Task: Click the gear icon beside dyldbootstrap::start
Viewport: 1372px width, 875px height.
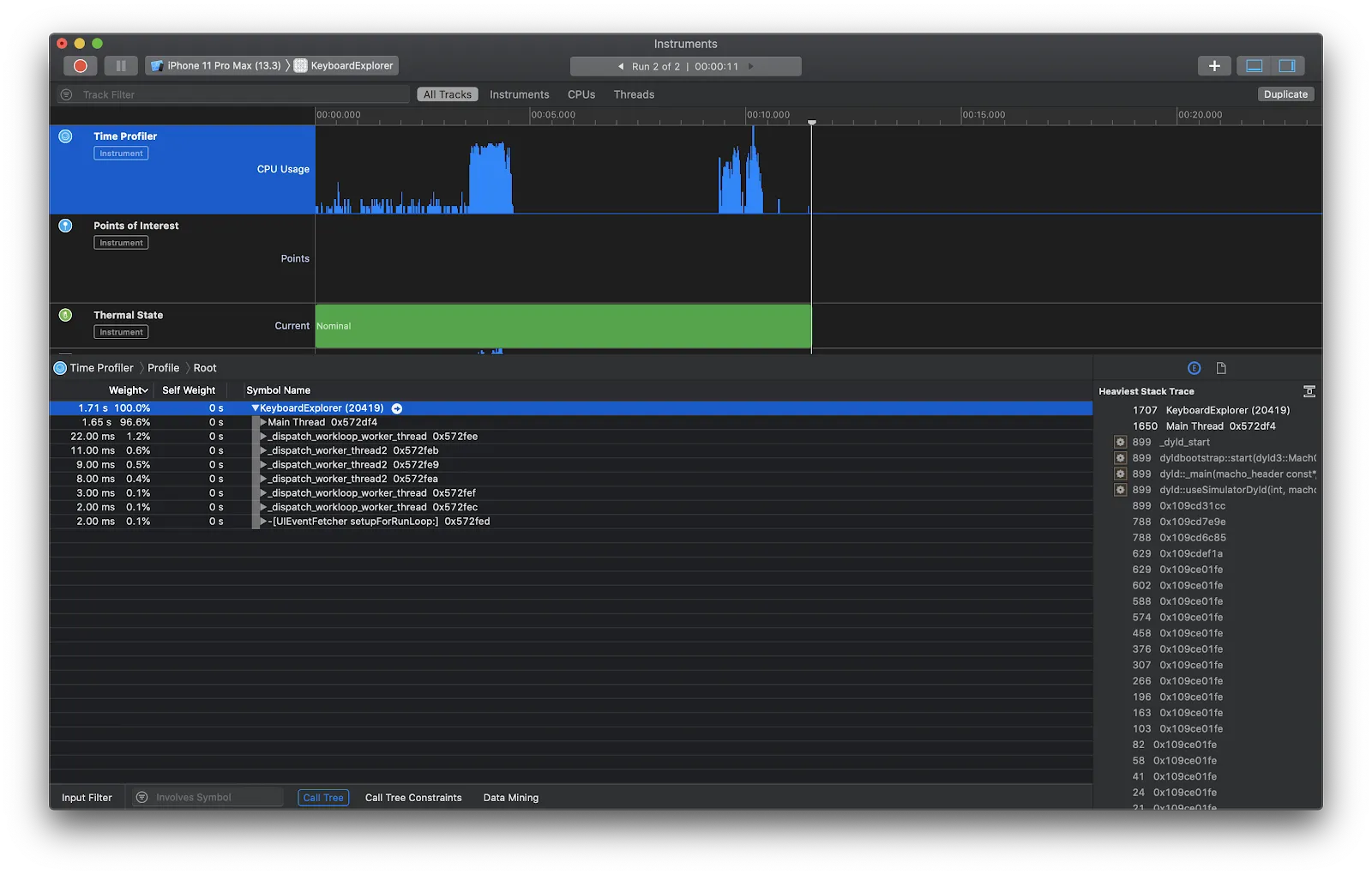Action: (1120, 458)
